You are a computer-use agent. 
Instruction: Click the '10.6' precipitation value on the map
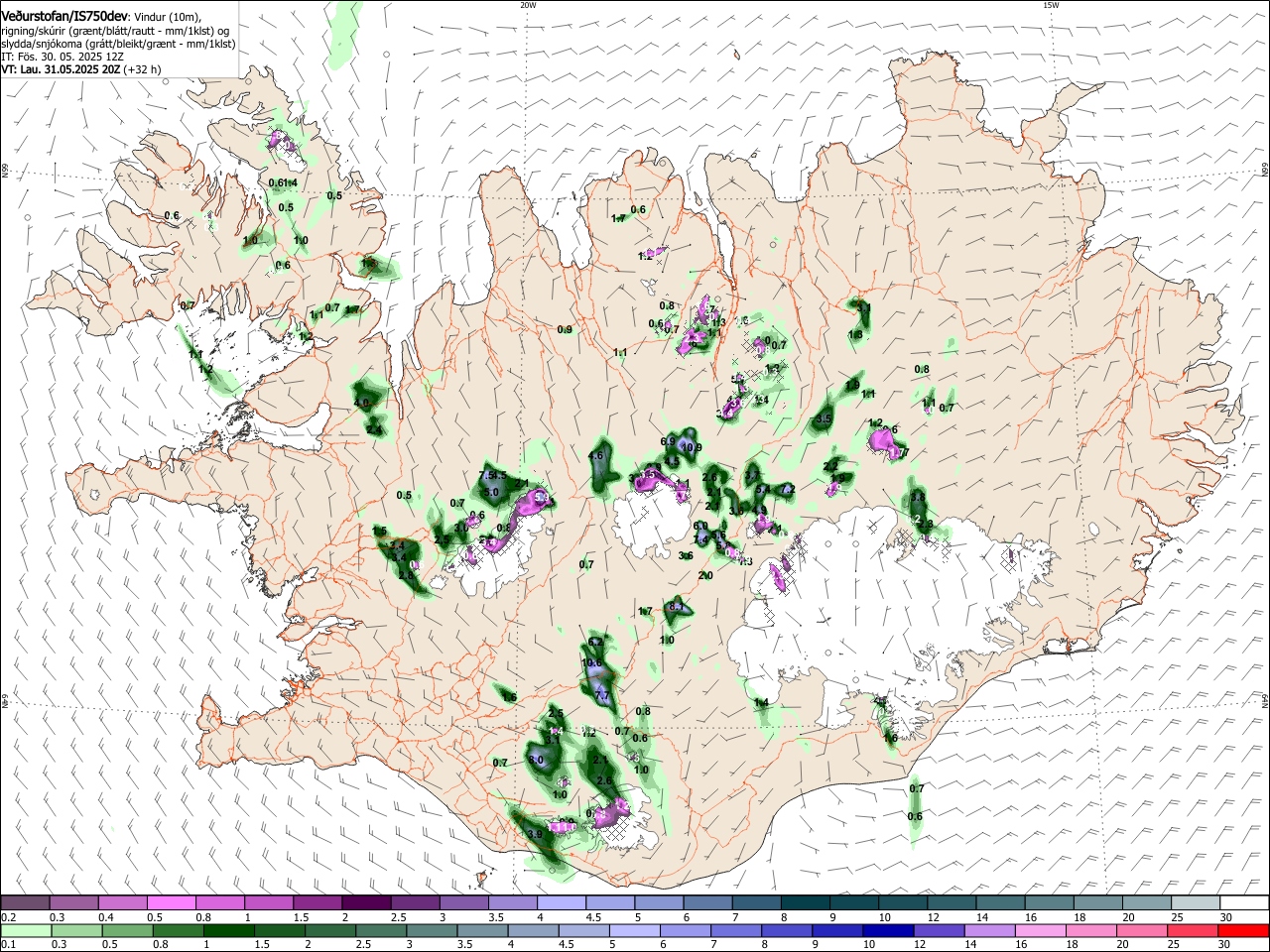pos(592,663)
